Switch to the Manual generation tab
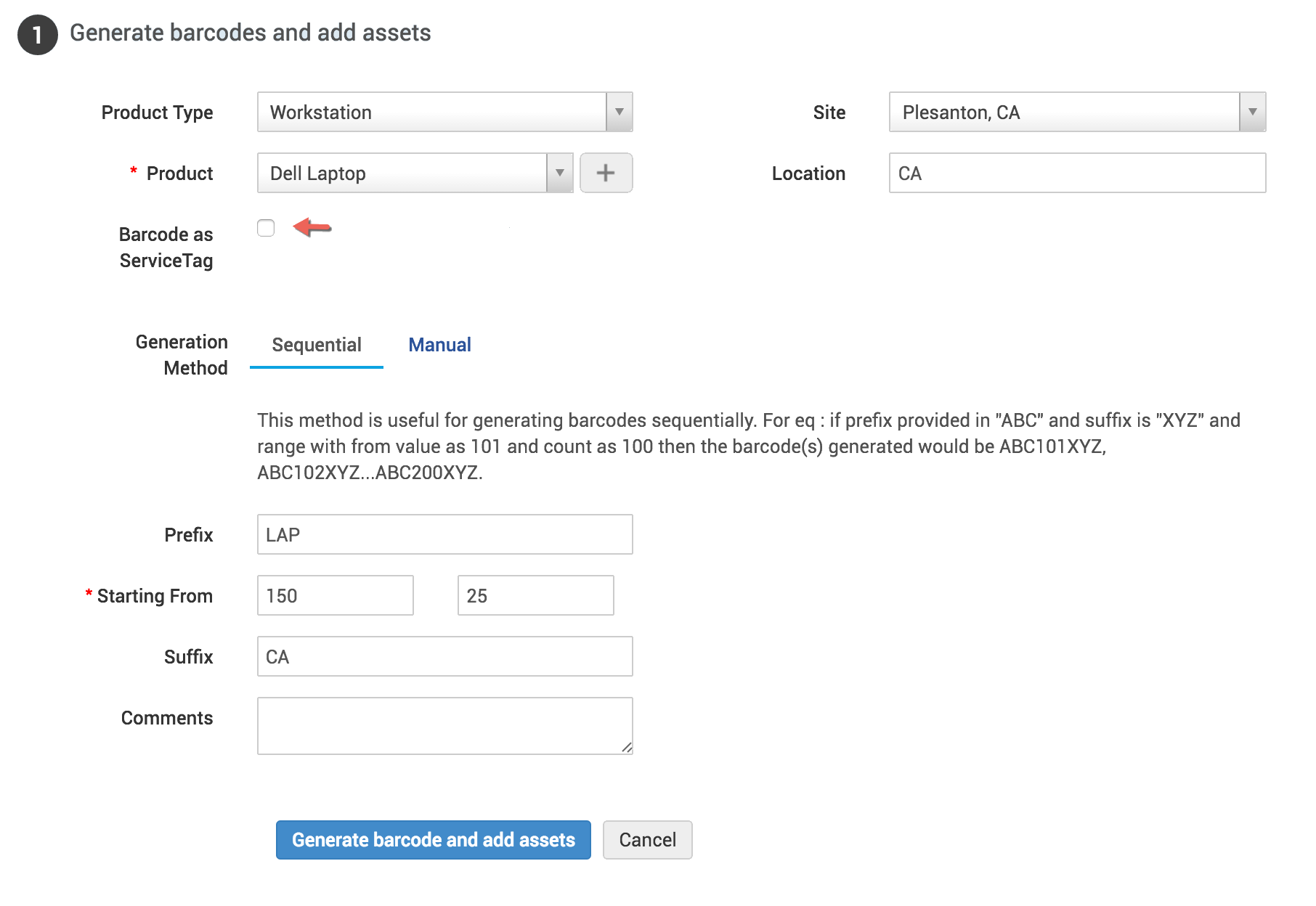This screenshot has height=906, width=1316. [439, 345]
